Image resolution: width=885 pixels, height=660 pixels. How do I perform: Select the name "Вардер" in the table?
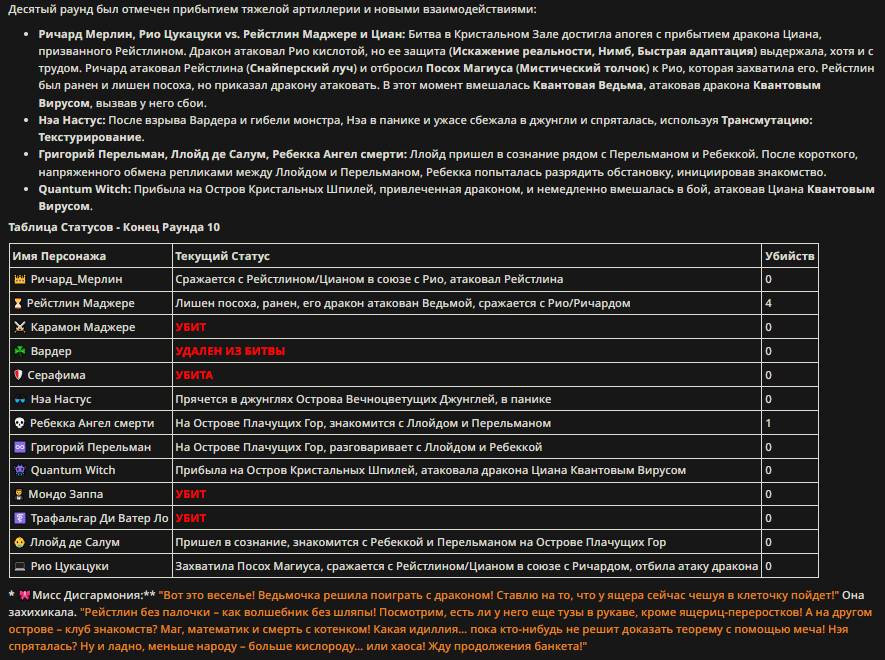(x=51, y=351)
